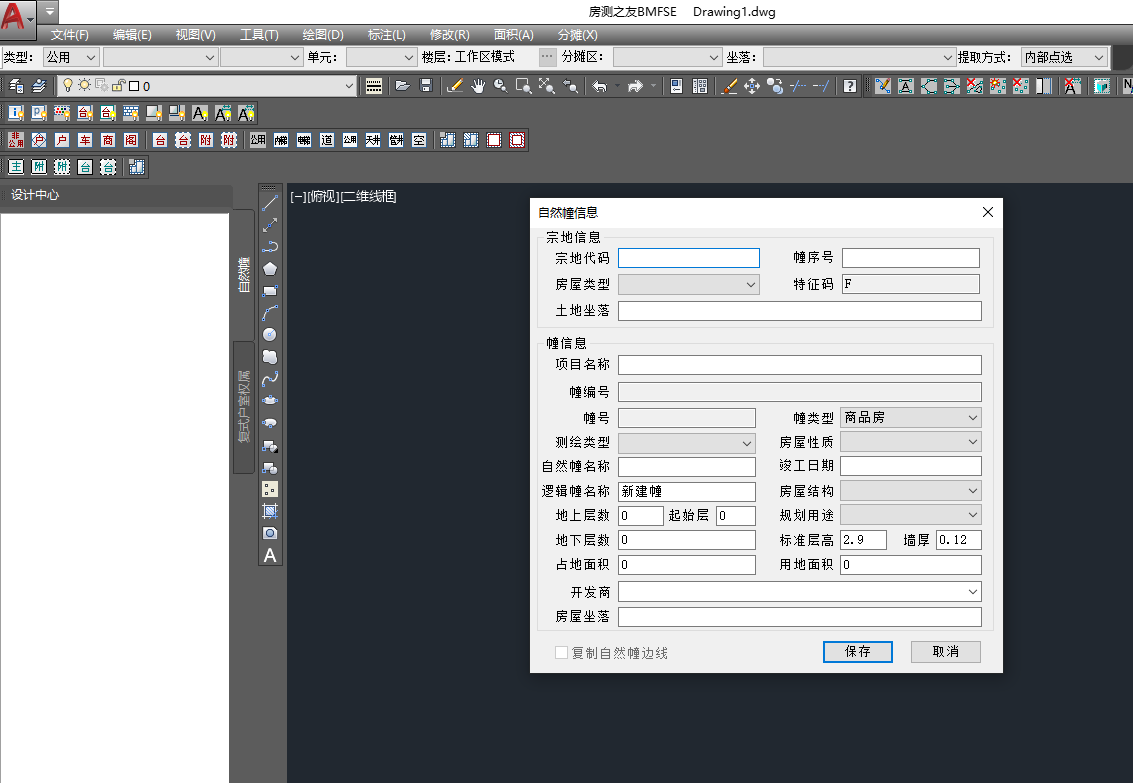Click the 标准层高 field showing 2.9
This screenshot has width=1133, height=783.
click(863, 540)
